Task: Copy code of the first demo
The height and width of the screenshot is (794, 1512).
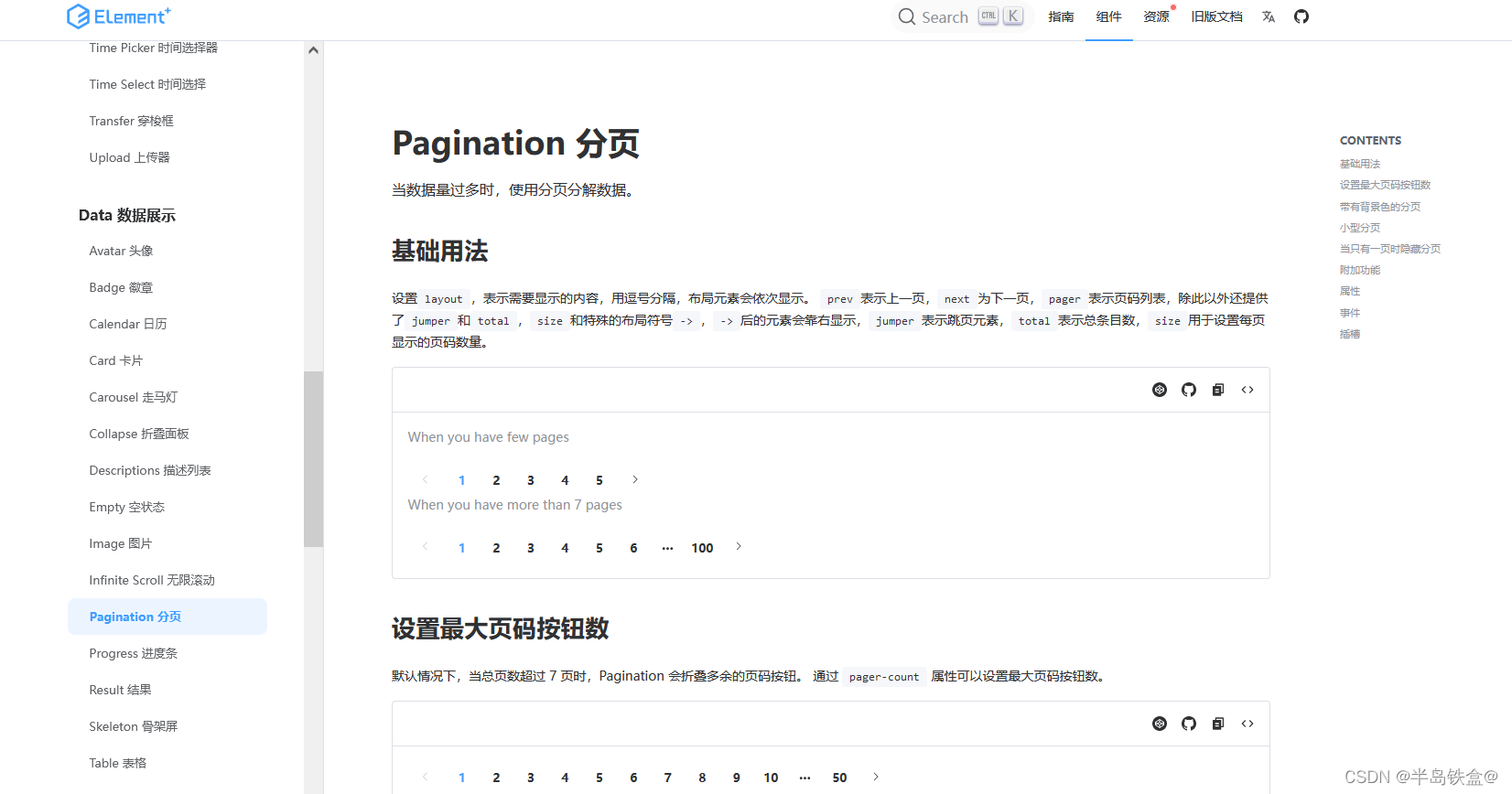Action: click(1218, 390)
